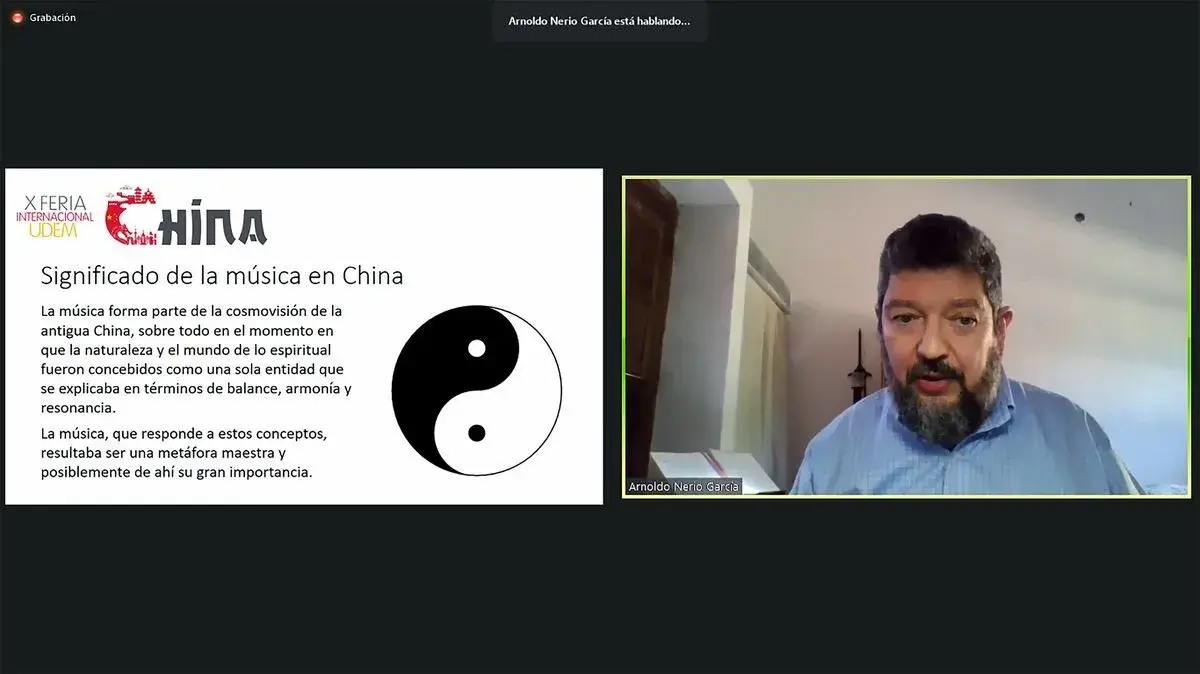Viewport: 1200px width, 674px height.
Task: Click the slide title 'Significado de la música en China'
Action: click(222, 275)
